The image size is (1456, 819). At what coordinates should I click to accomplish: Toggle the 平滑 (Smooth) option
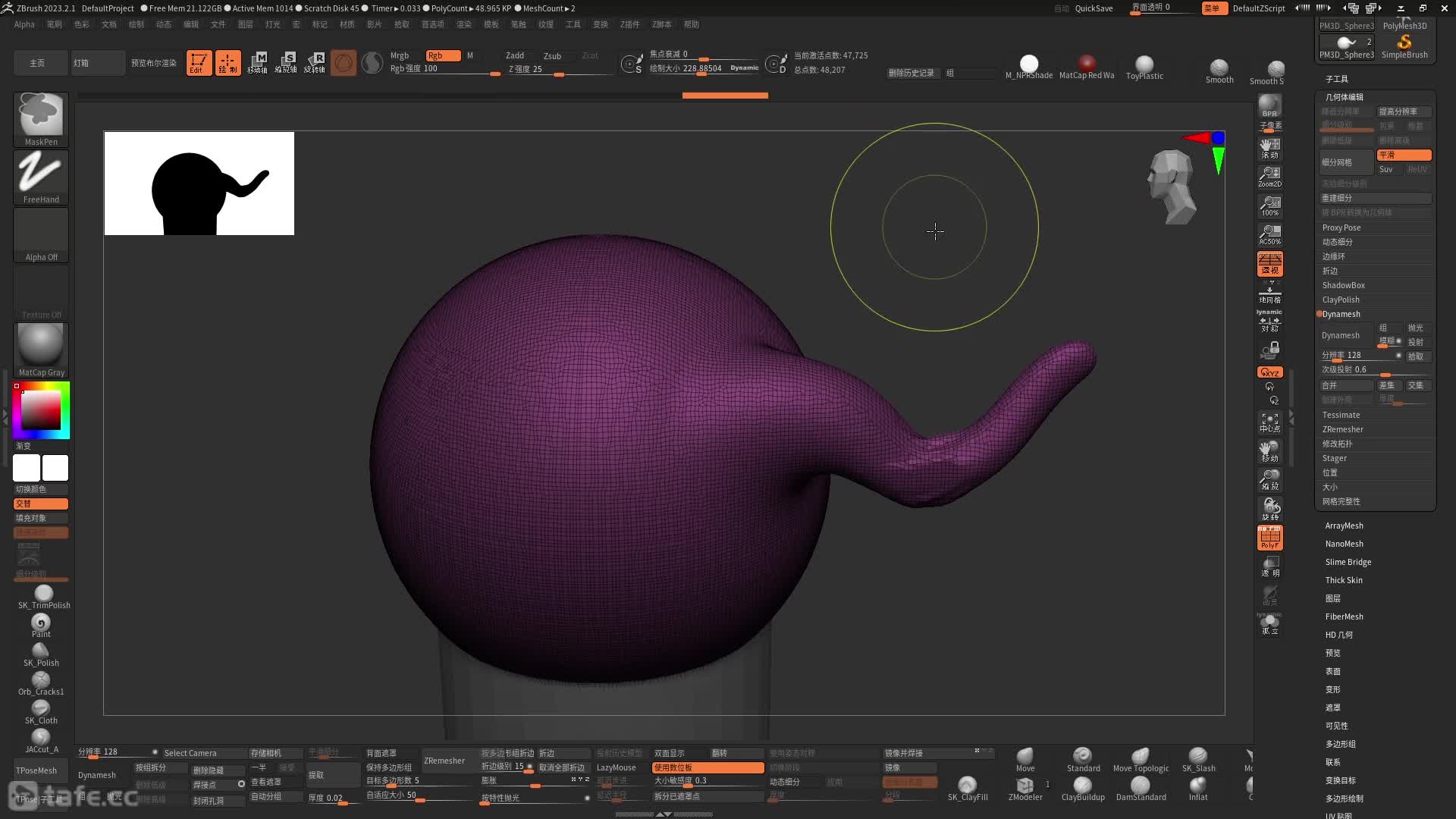coord(1404,155)
